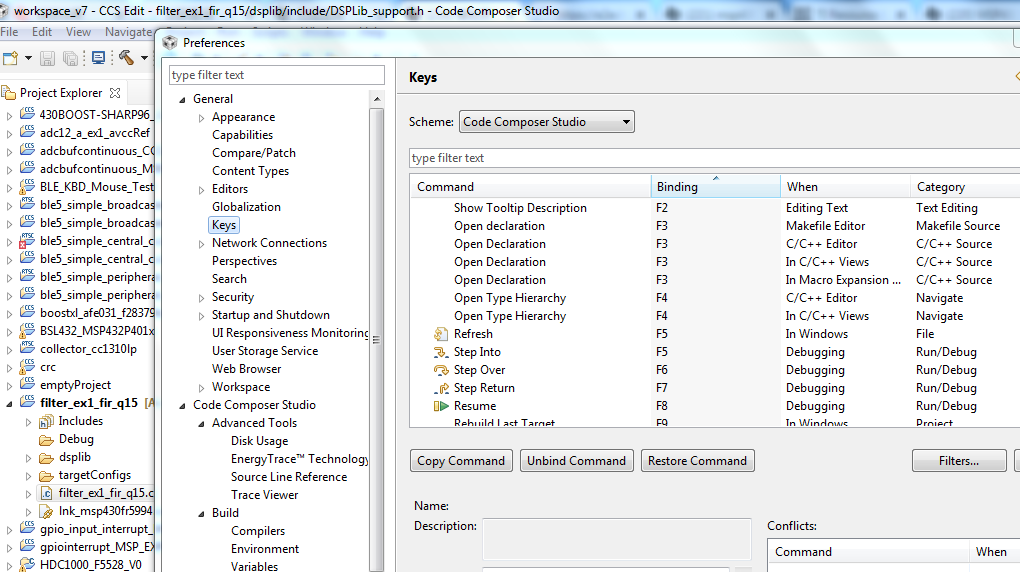Click the filter_ex1_fir_q15 project icon
The width and height of the screenshot is (1020, 572).
(x=27, y=402)
